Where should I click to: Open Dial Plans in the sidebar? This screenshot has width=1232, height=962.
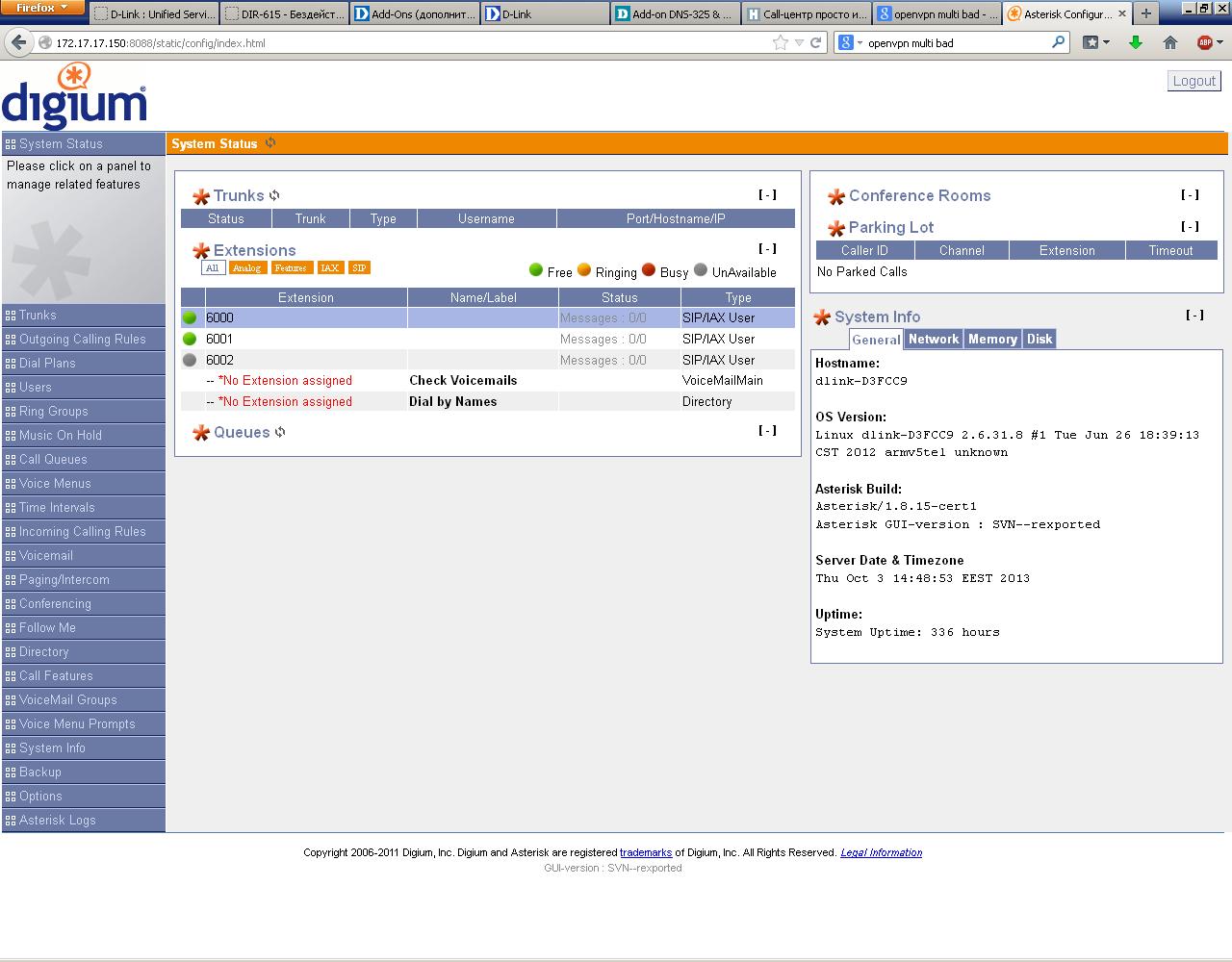coord(84,363)
